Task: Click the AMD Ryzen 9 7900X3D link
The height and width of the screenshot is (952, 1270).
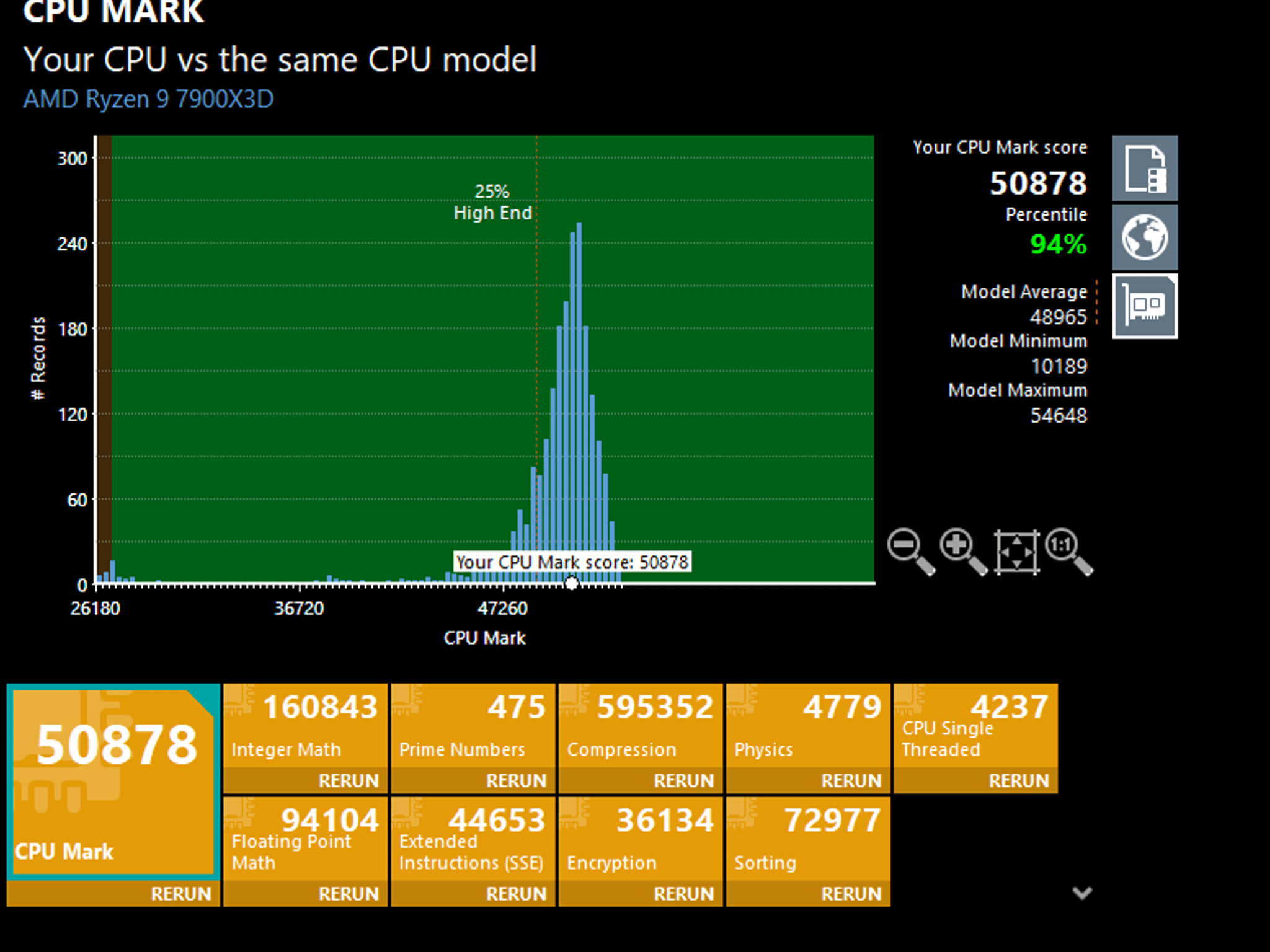Action: (x=148, y=99)
